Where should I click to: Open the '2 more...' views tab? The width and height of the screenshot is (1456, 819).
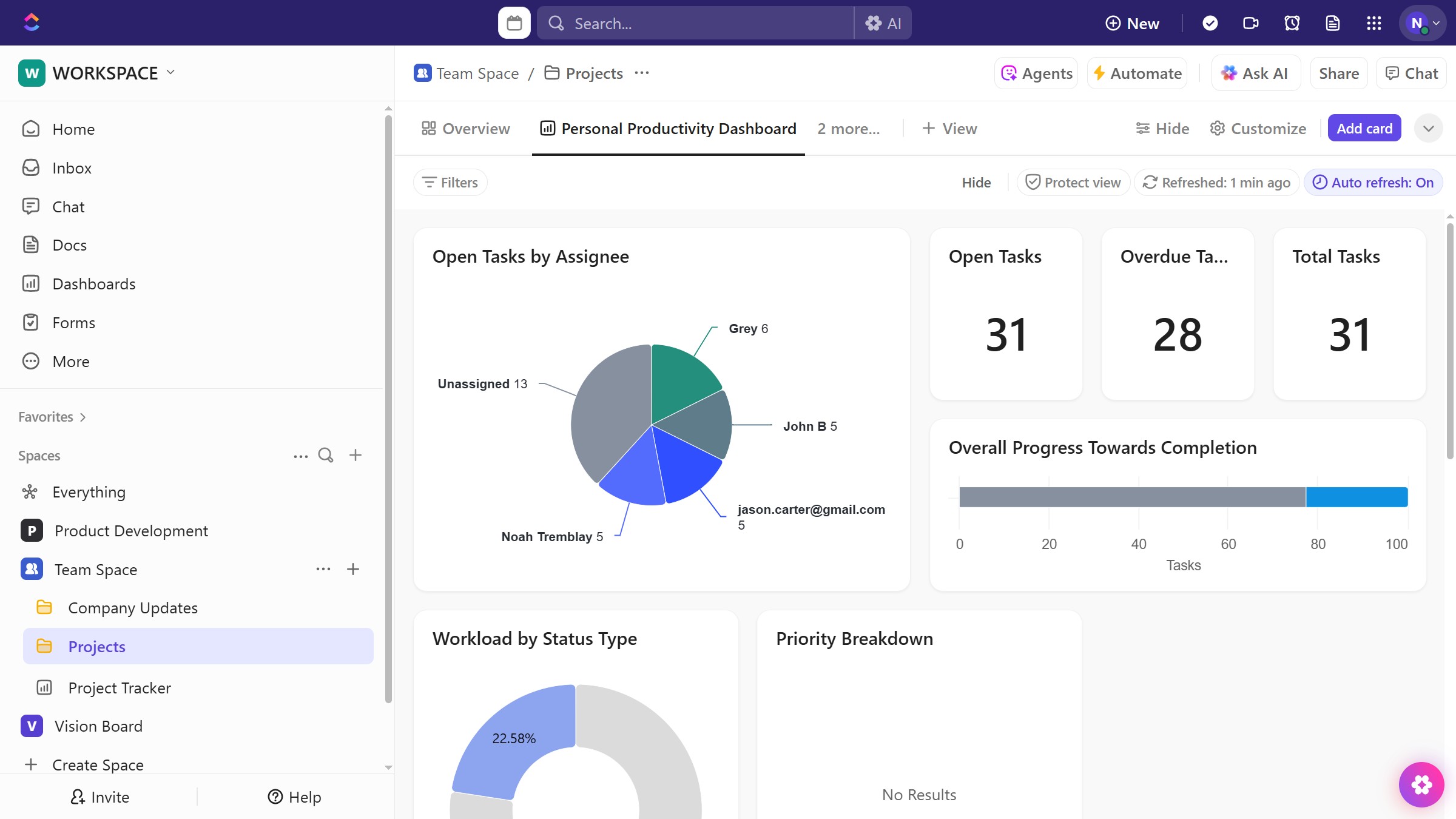(x=848, y=128)
